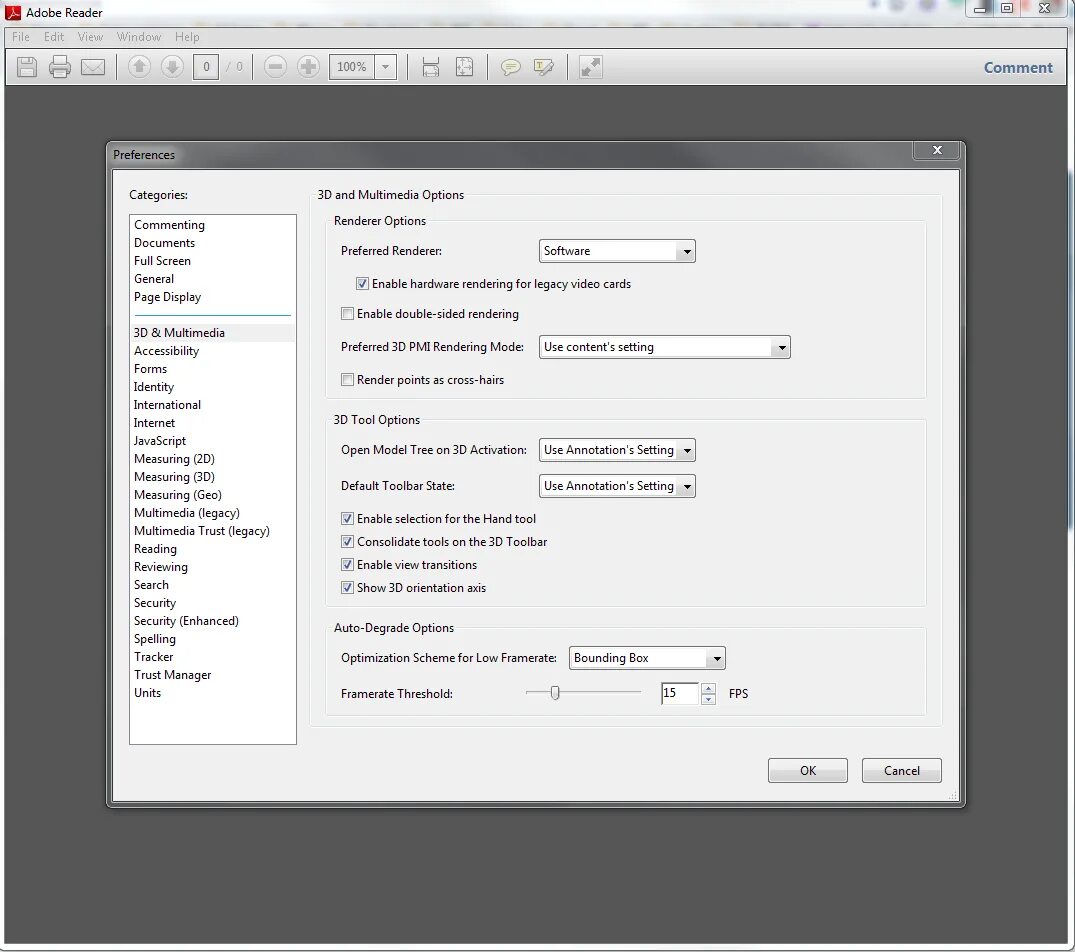Increase Framerate Threshold with up stepper

pyautogui.click(x=708, y=688)
